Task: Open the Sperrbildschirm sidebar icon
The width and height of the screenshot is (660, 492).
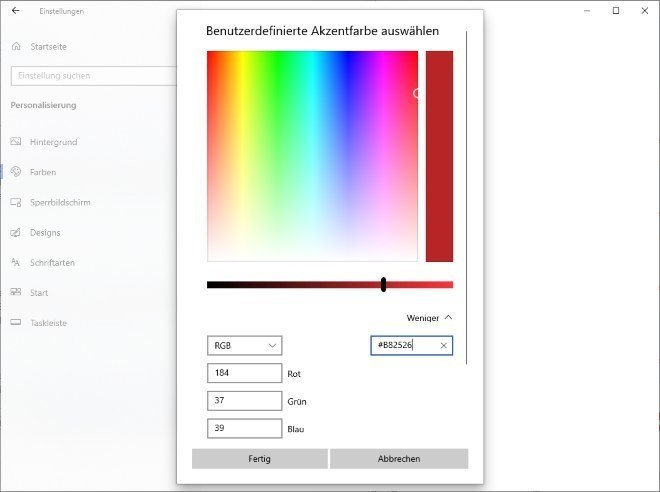Action: pyautogui.click(x=16, y=202)
